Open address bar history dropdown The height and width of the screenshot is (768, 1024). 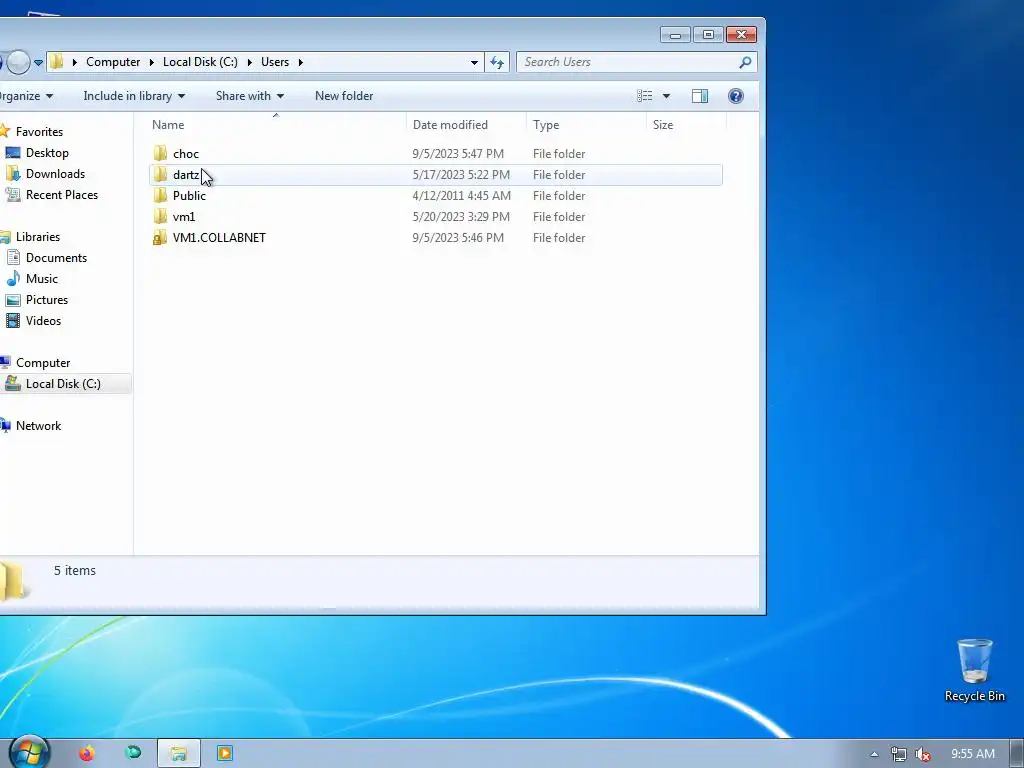point(474,62)
